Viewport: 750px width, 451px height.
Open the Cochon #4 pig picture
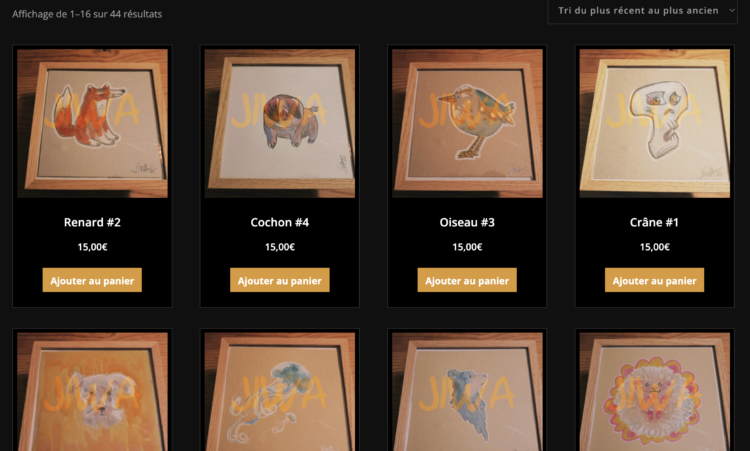tap(280, 123)
